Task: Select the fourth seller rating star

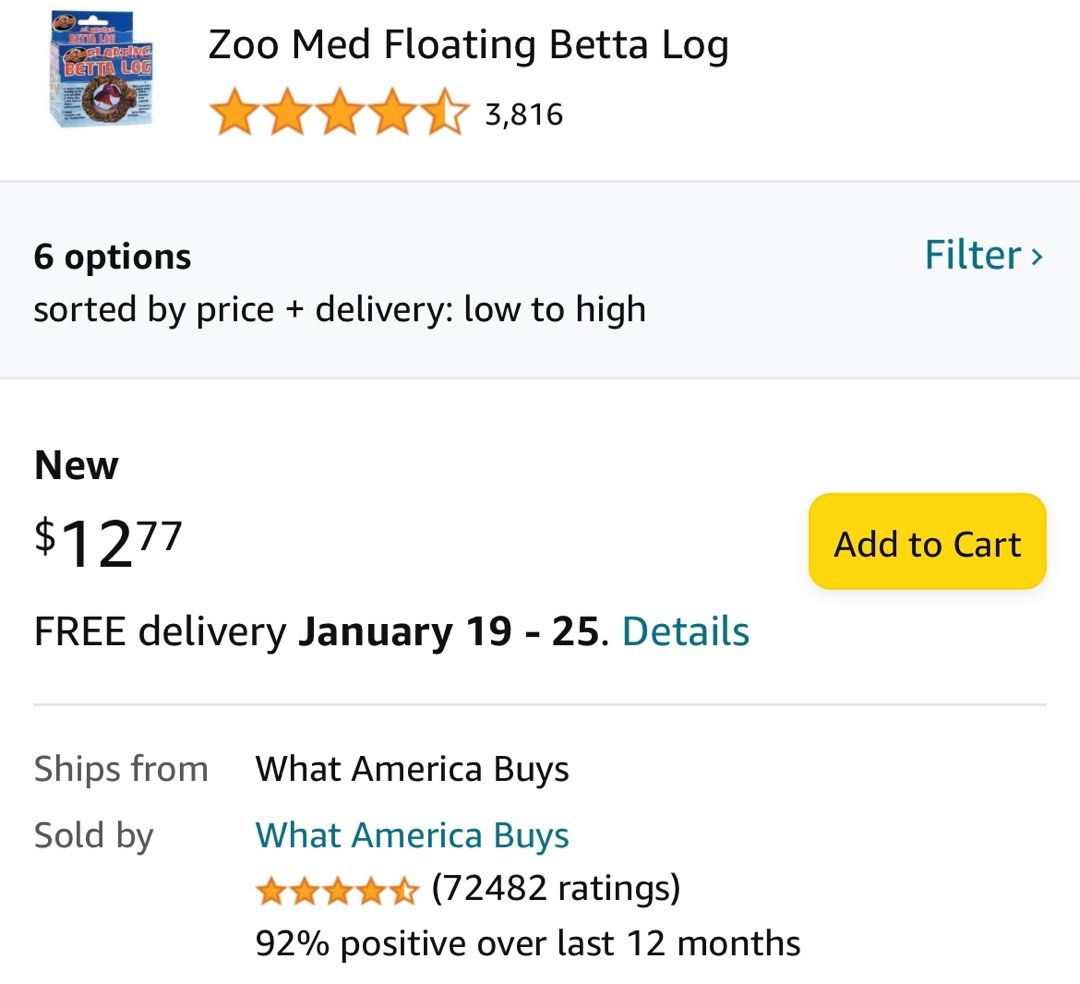Action: coord(372,888)
